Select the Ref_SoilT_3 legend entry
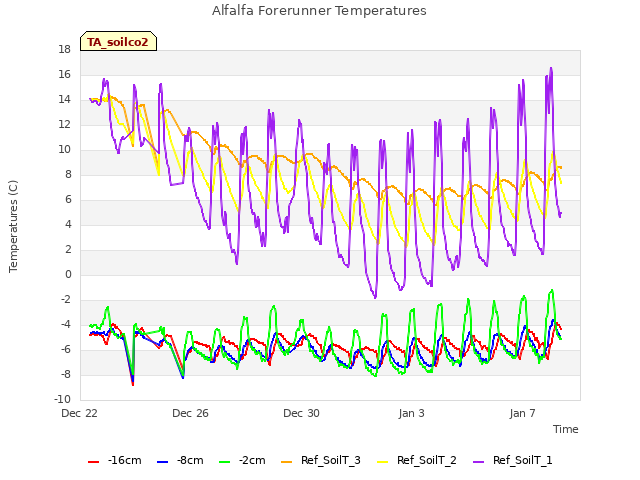 (321, 460)
